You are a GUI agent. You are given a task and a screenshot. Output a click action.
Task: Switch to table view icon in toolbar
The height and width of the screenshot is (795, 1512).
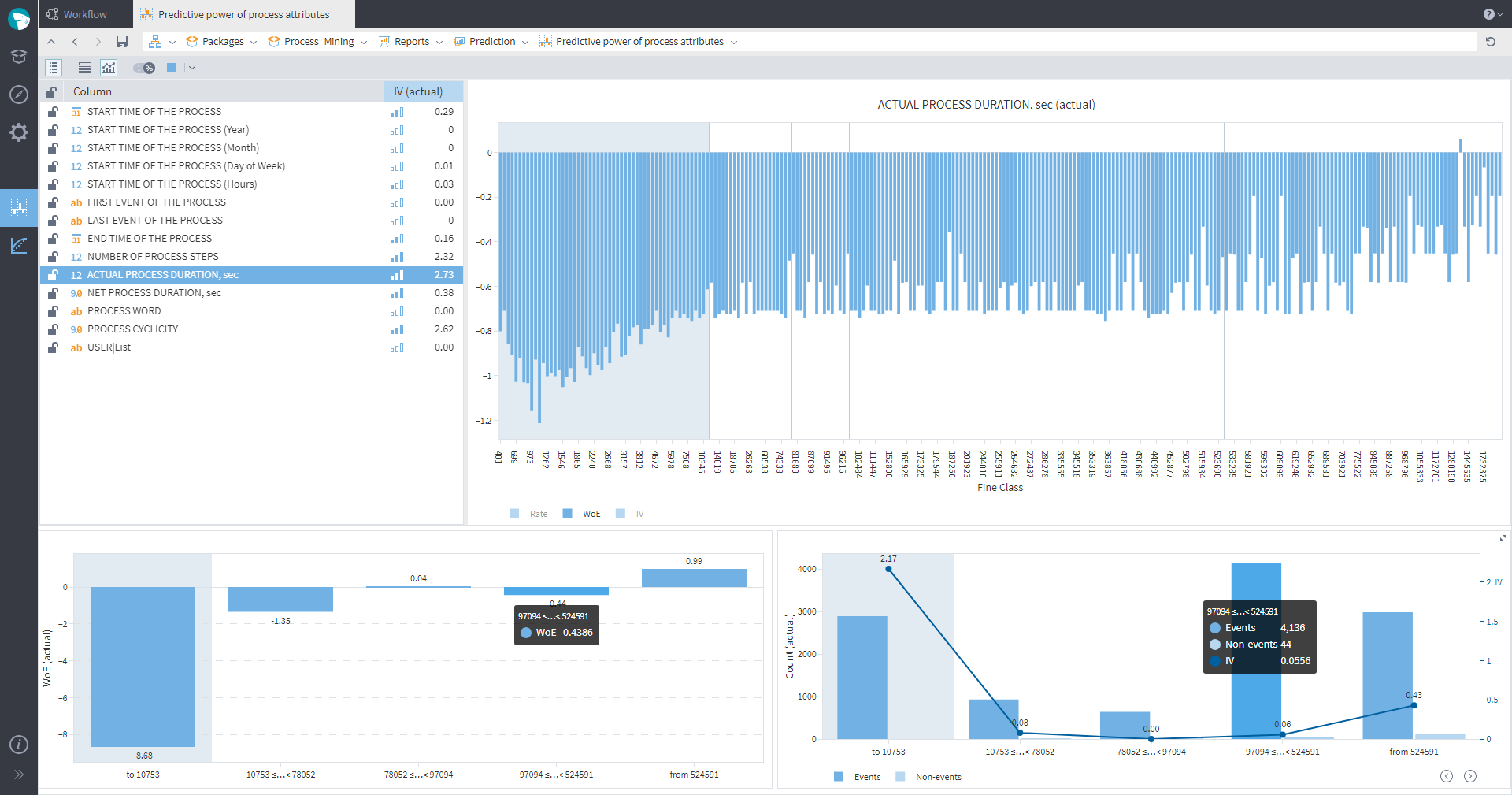click(85, 68)
